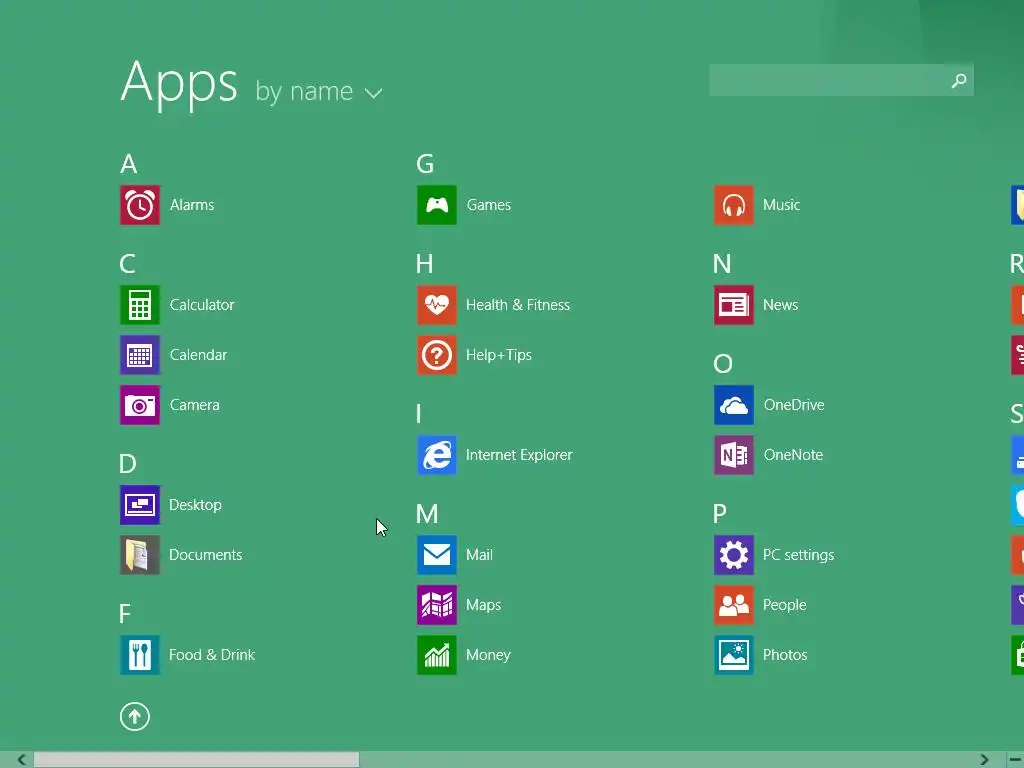Launch the Food & Drink app icon
Image resolution: width=1024 pixels, height=768 pixels.
(x=140, y=655)
